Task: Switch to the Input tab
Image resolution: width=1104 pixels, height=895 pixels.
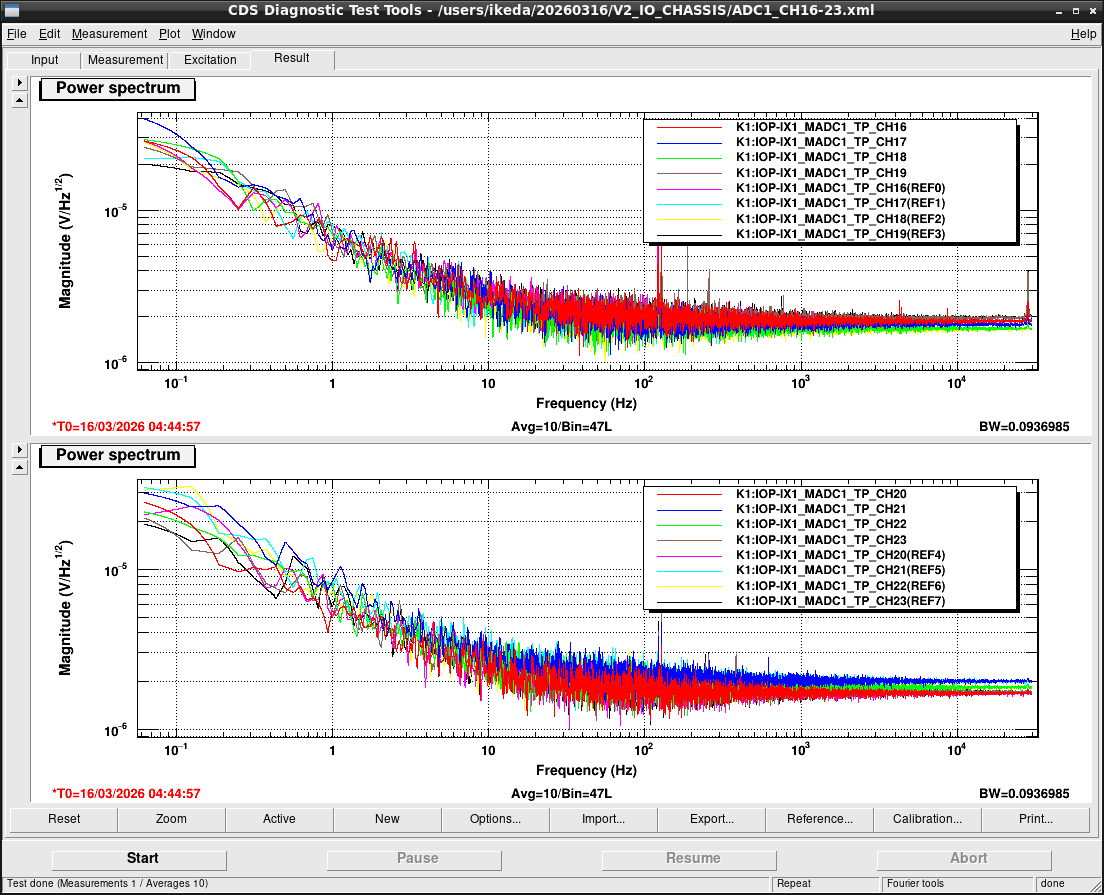Action: [44, 60]
